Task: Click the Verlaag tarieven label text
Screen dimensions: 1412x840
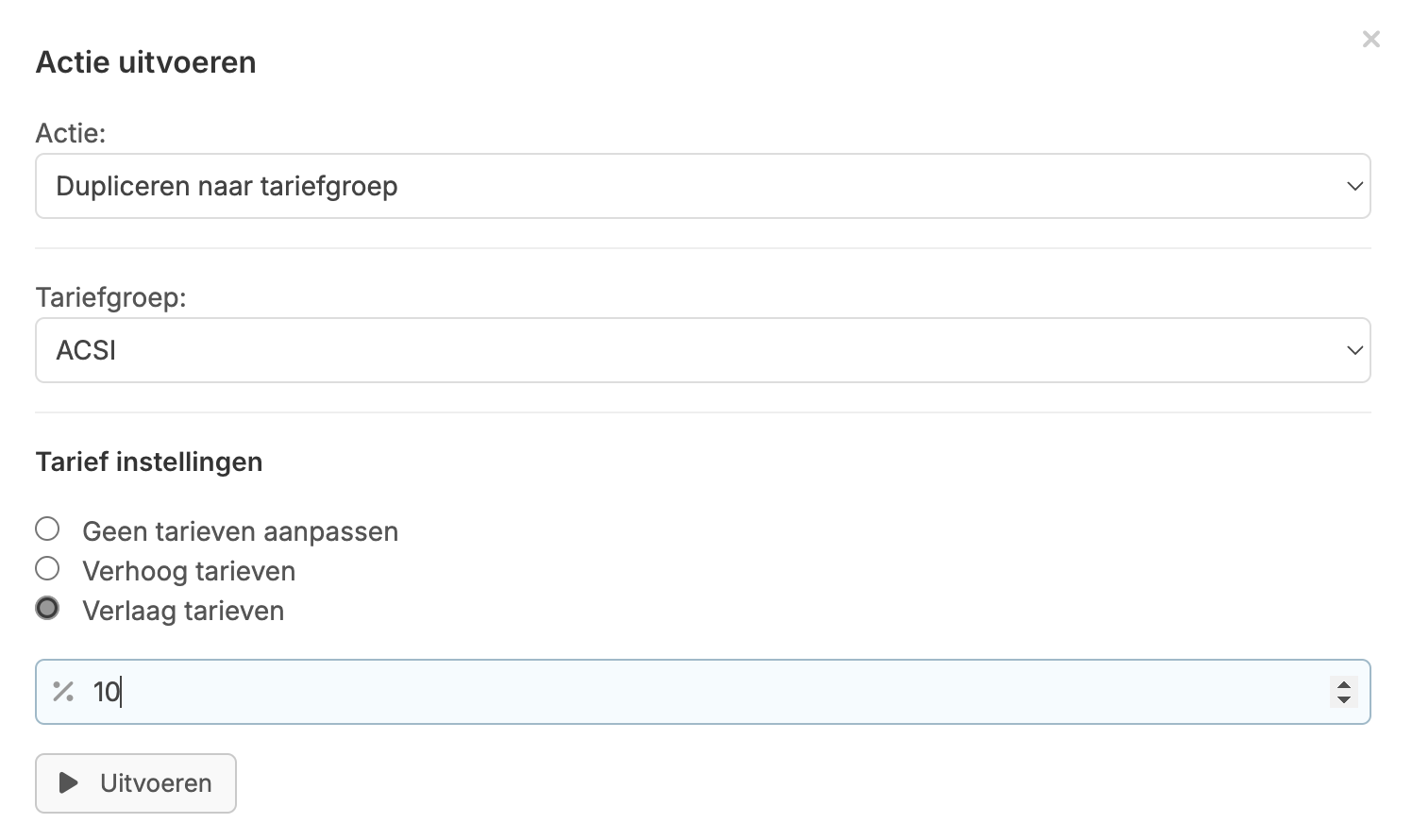Action: point(183,611)
